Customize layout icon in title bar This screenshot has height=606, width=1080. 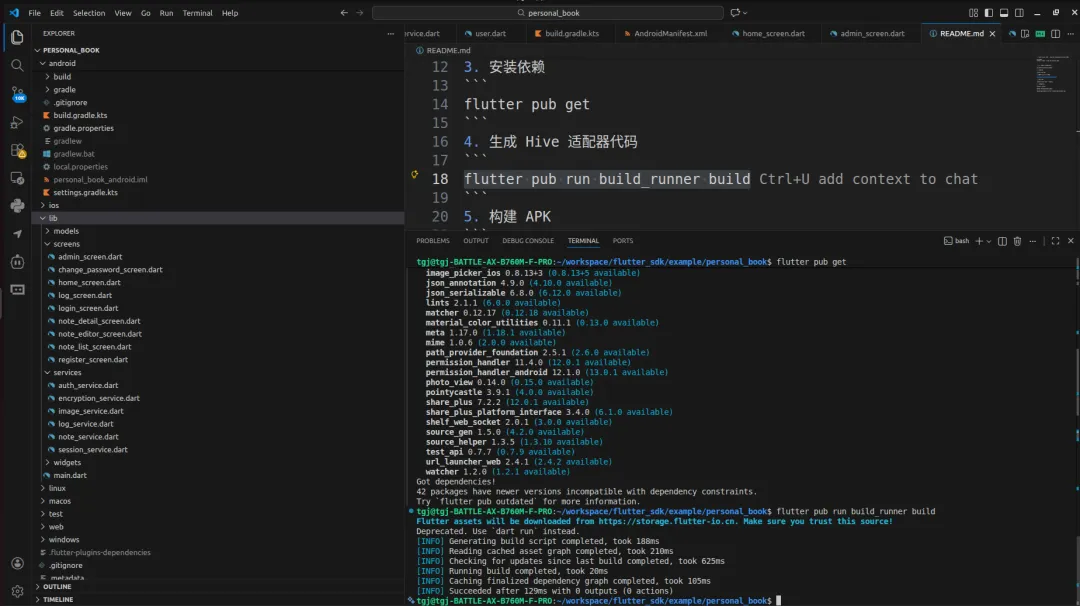pos(973,12)
